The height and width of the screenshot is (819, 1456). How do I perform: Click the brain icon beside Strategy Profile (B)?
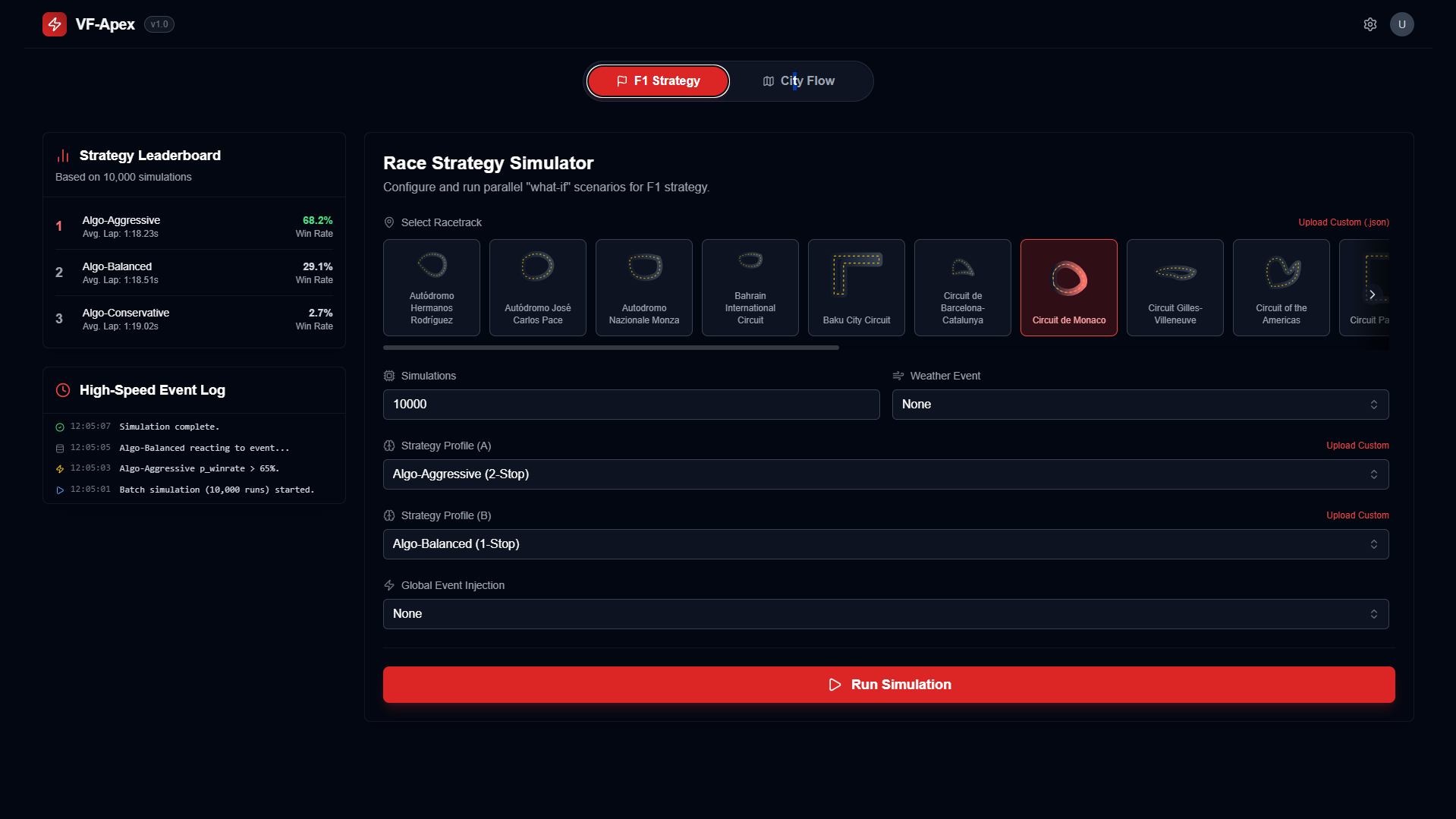[x=389, y=515]
